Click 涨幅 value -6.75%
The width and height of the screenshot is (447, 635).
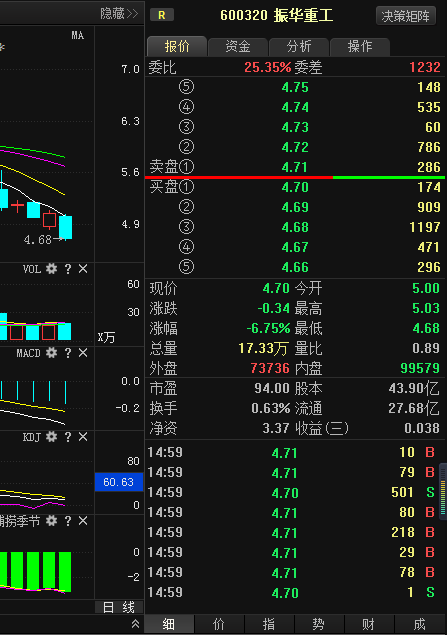tap(268, 328)
